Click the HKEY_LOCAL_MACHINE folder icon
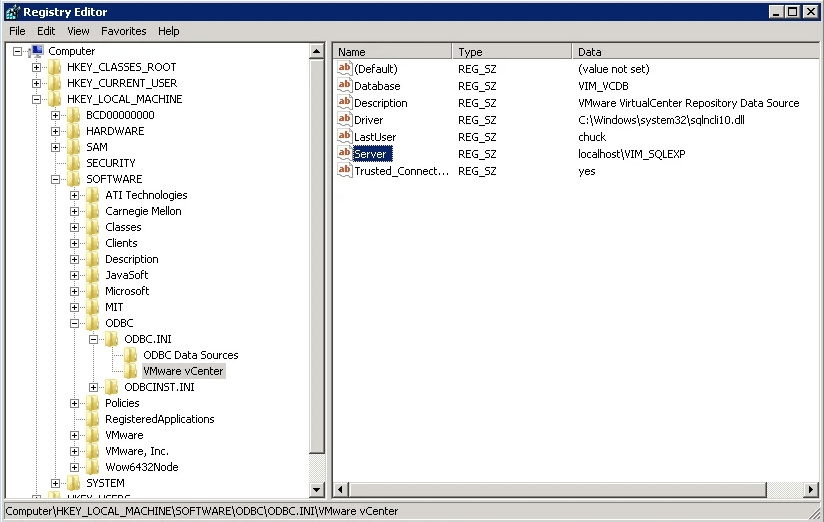 55,99
